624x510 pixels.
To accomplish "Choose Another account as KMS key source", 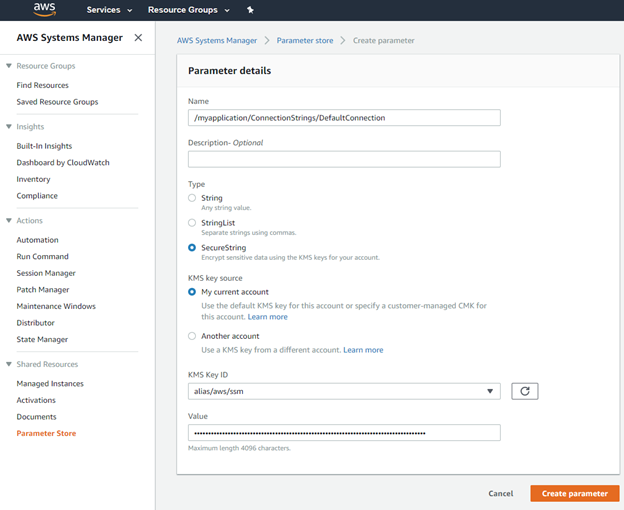I will 192,336.
